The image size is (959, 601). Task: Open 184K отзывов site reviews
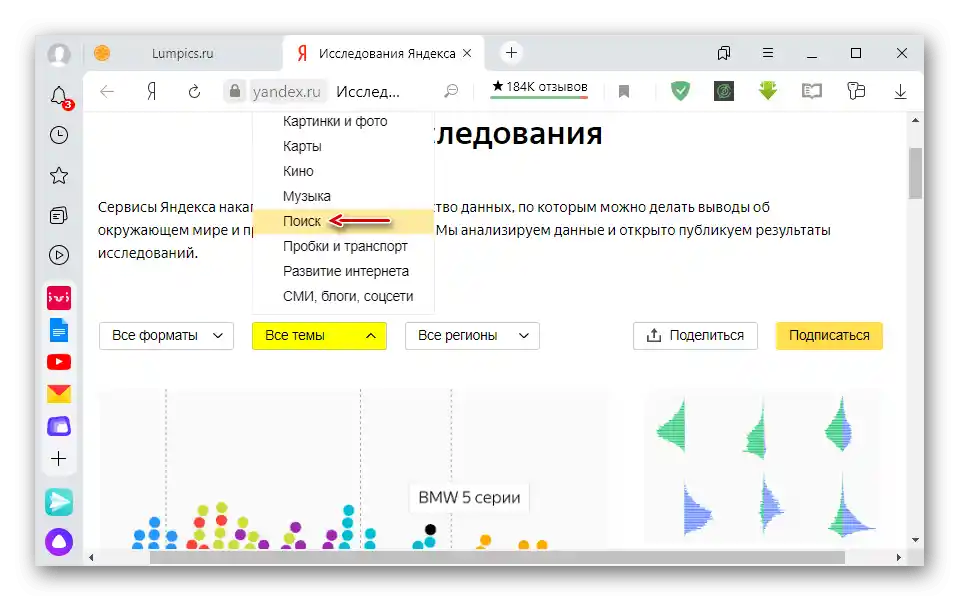539,87
